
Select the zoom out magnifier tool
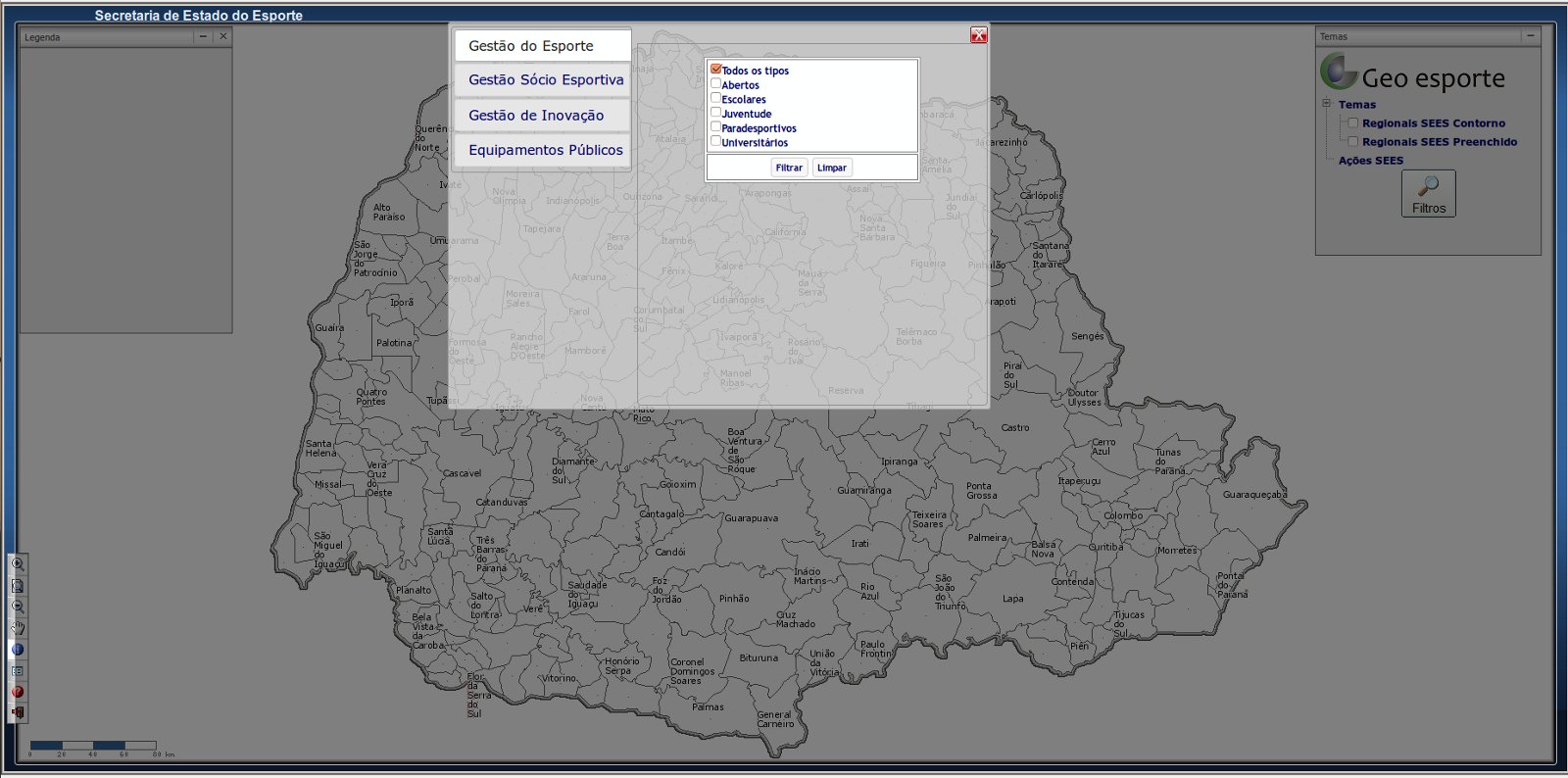point(18,608)
